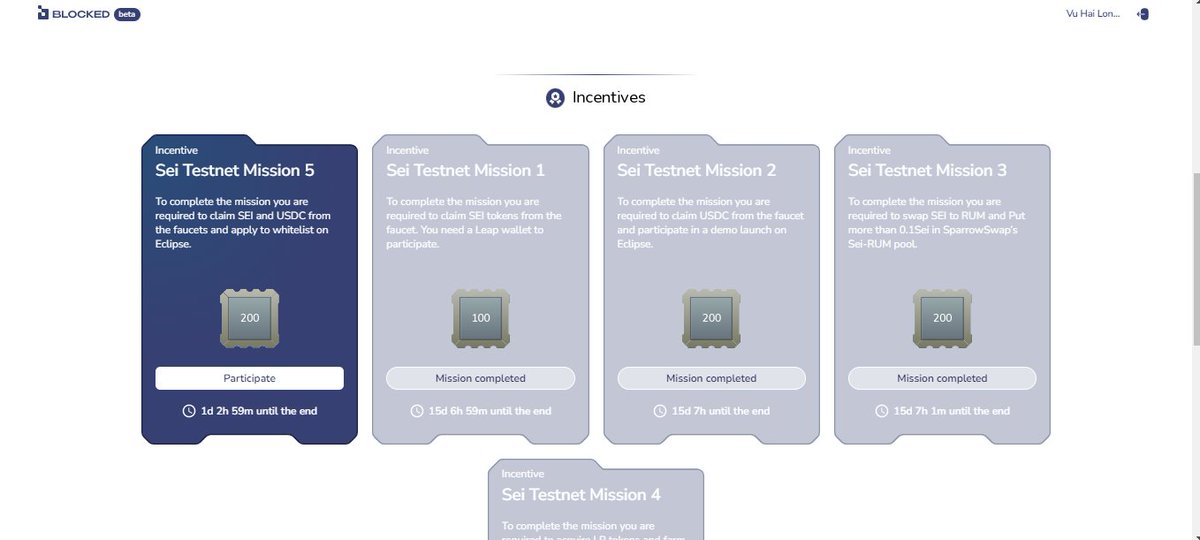Click Mission completed on Mission 1 card

(x=480, y=378)
